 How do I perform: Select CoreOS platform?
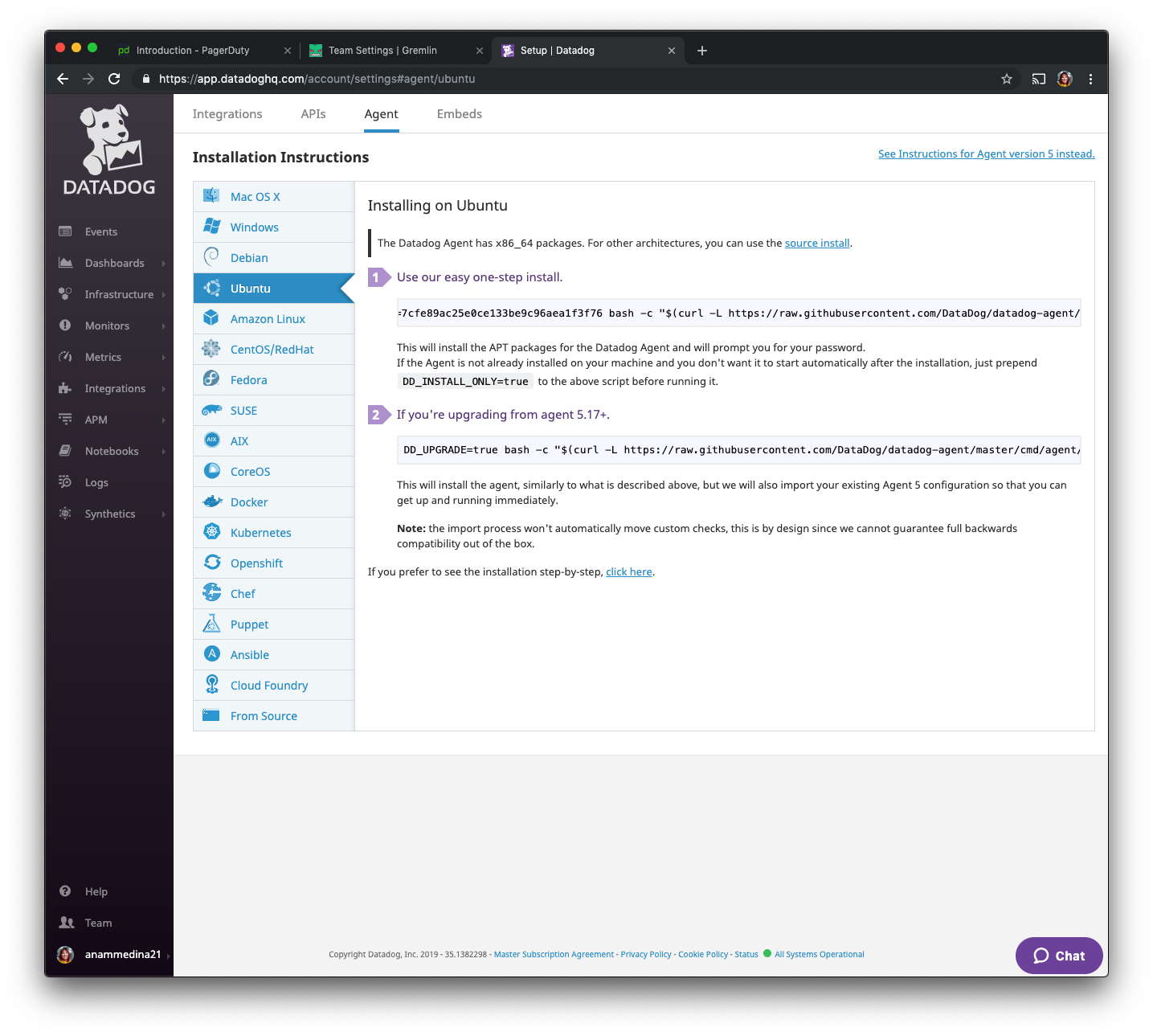274,471
